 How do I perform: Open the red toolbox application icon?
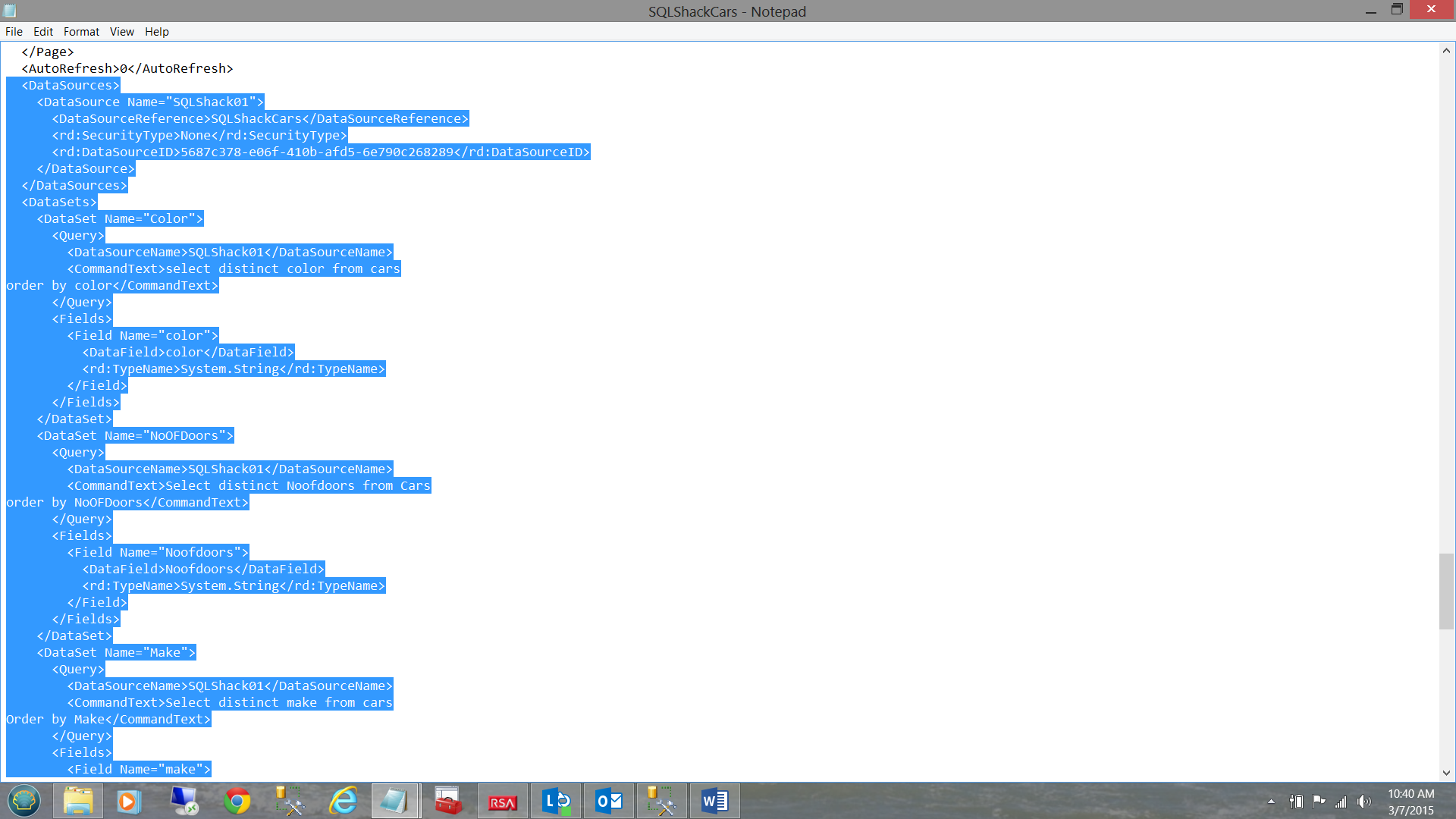point(448,801)
